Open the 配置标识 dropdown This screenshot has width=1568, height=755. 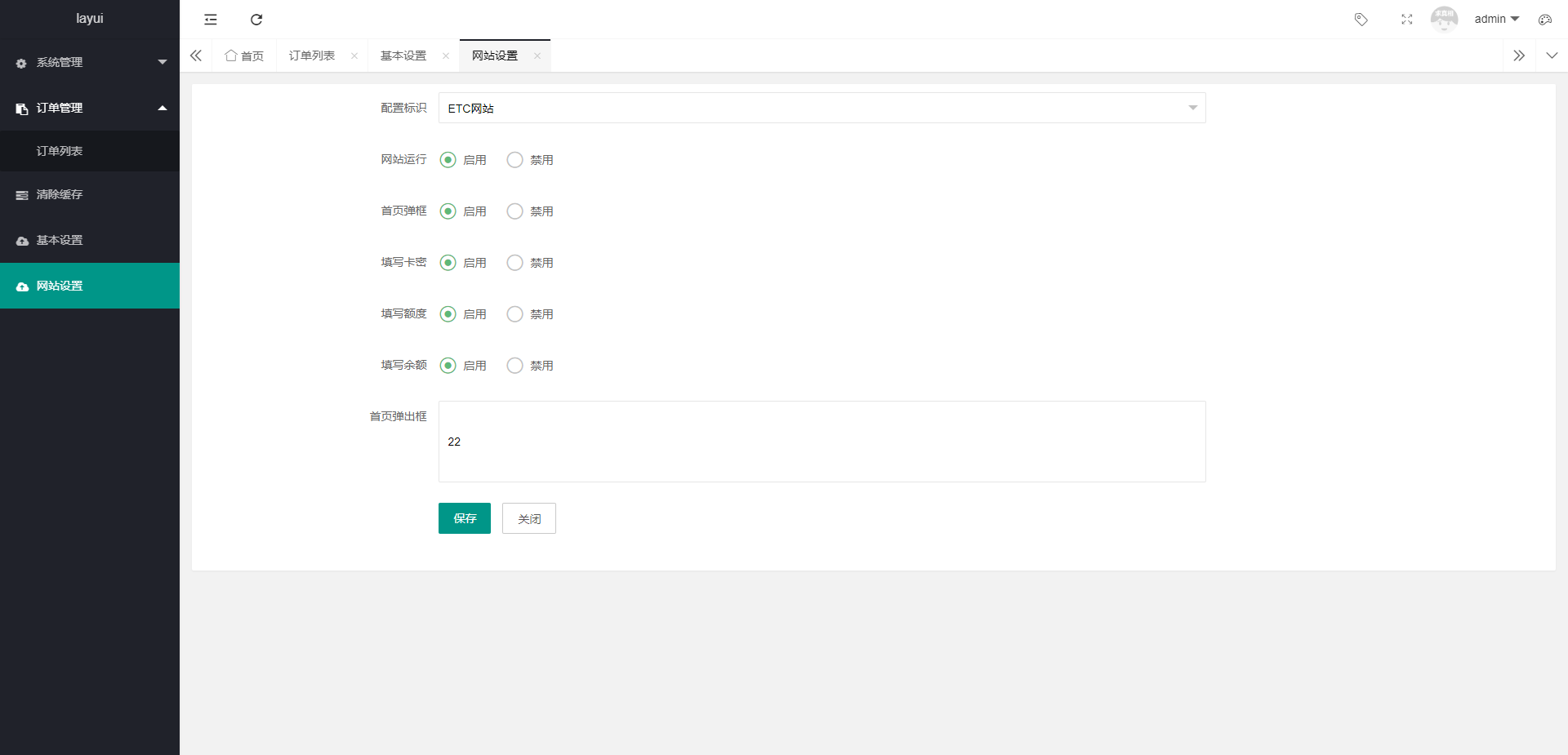point(822,108)
